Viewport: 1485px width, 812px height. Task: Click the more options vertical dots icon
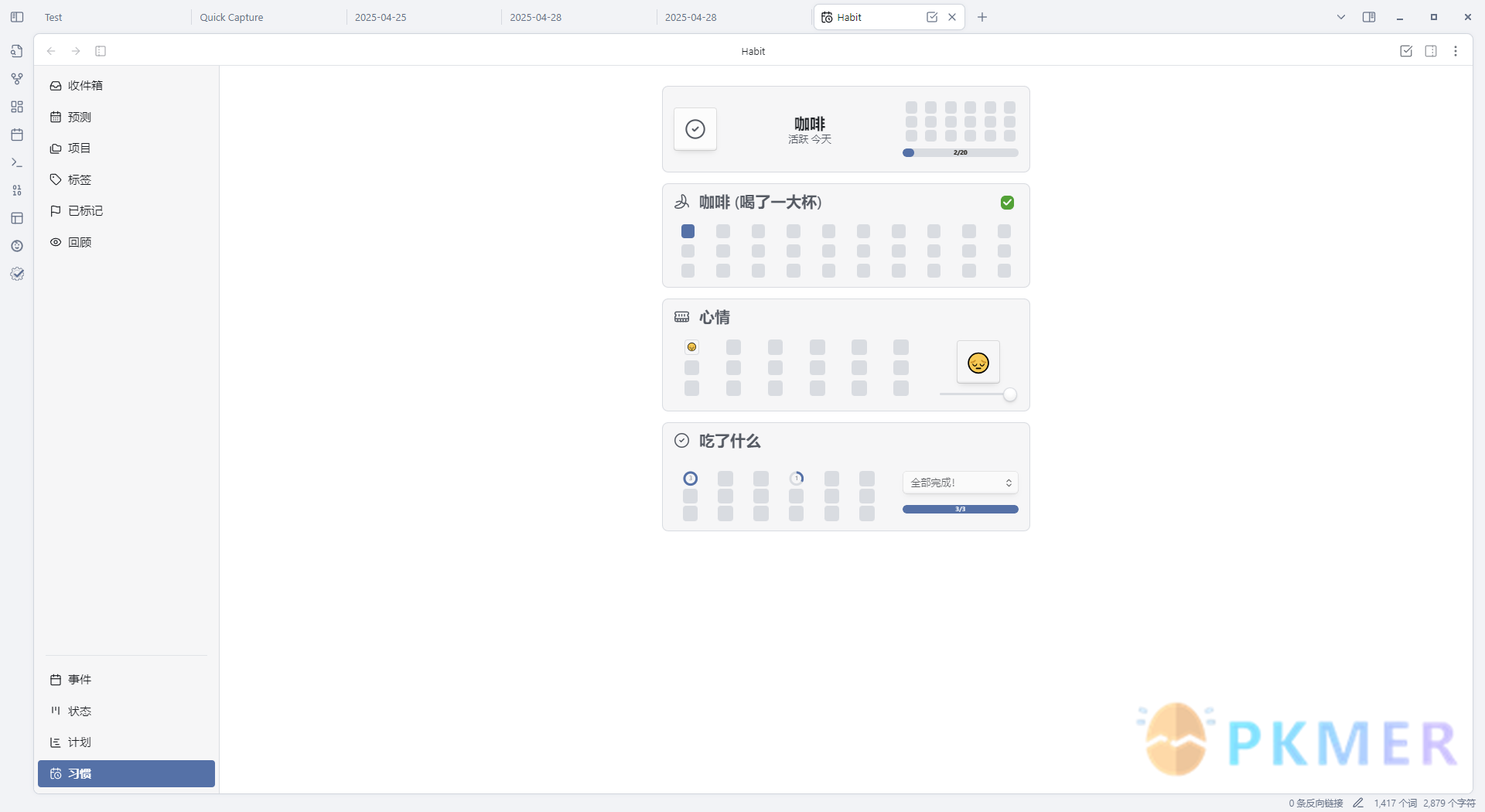click(x=1456, y=51)
